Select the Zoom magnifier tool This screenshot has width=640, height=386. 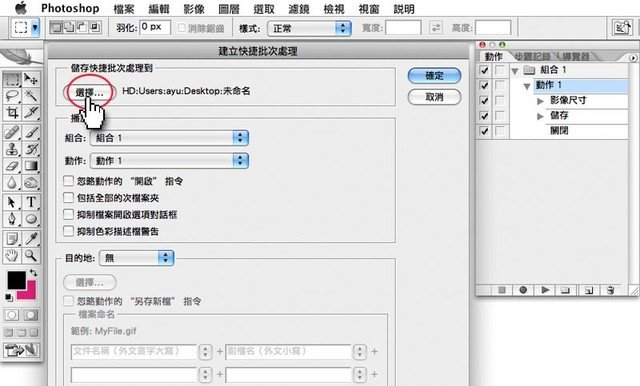31,255
